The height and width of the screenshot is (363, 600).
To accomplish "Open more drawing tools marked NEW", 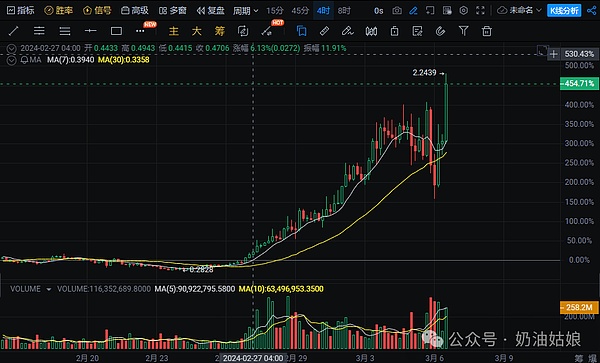I will (141, 31).
